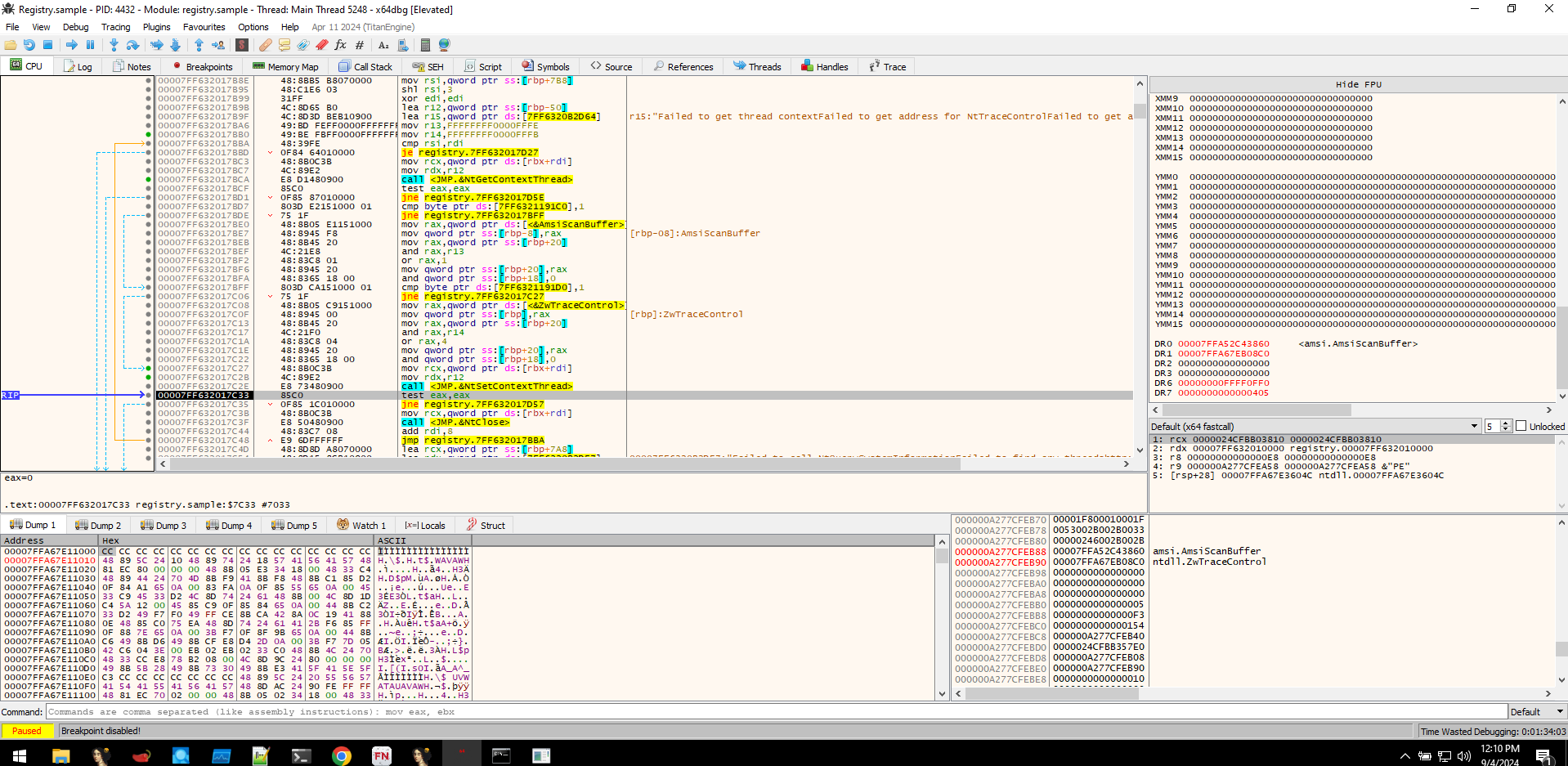Toggle breakpoint at address 00007FF632017BD1

click(x=148, y=197)
